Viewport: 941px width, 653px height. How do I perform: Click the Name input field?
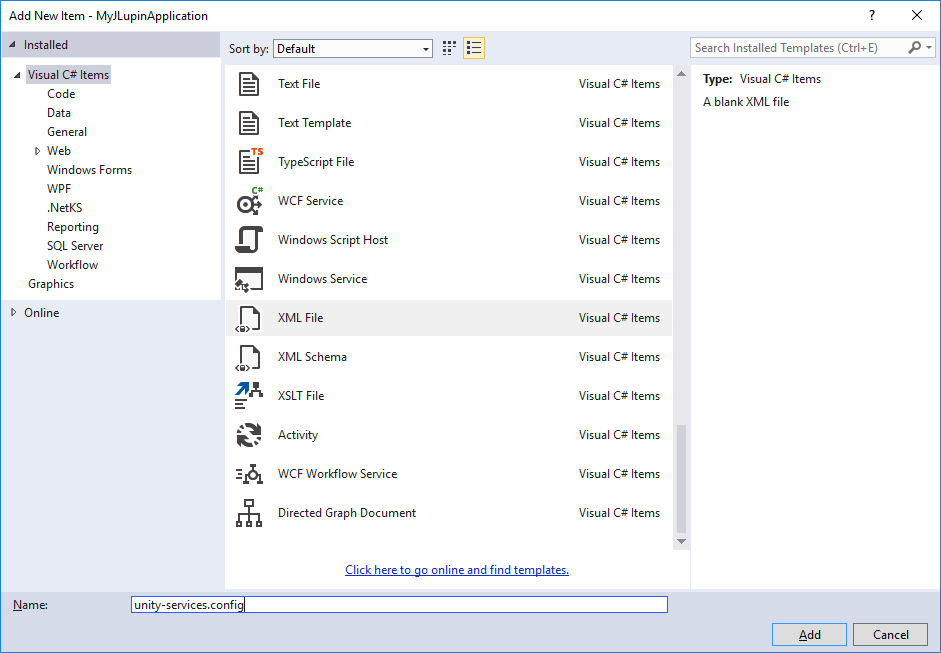[400, 604]
